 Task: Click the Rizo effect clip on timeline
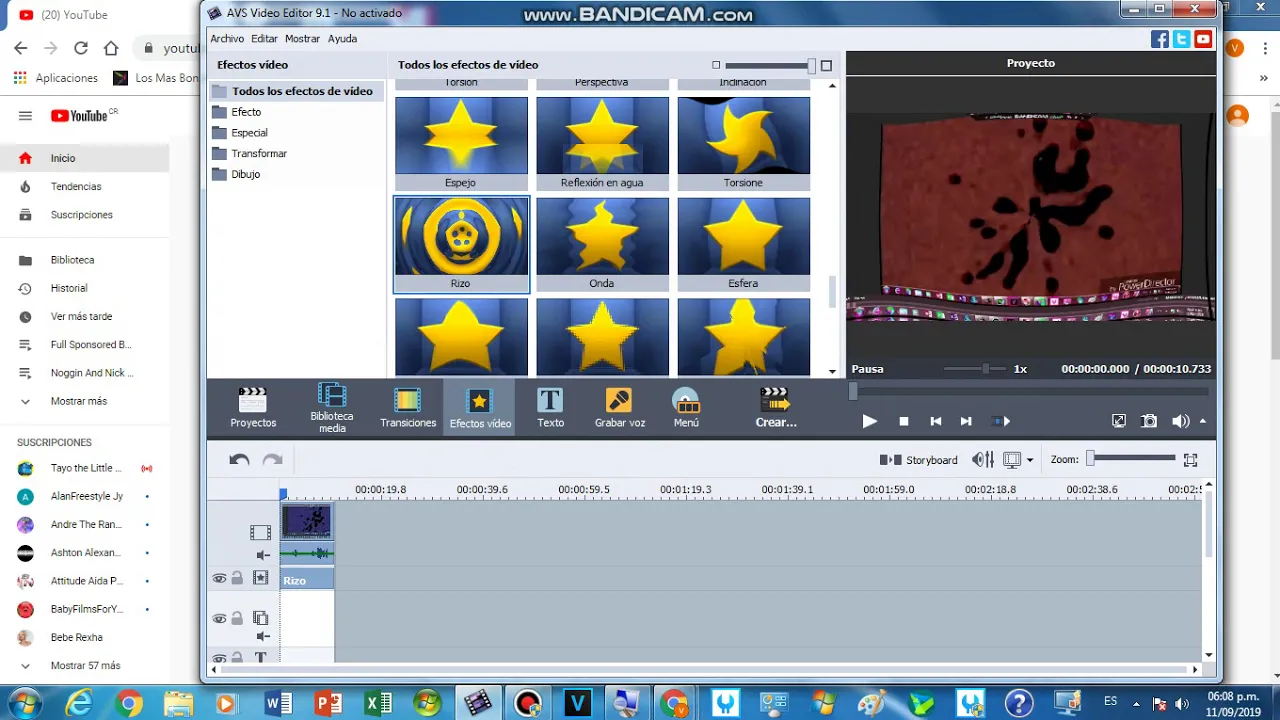tap(307, 580)
